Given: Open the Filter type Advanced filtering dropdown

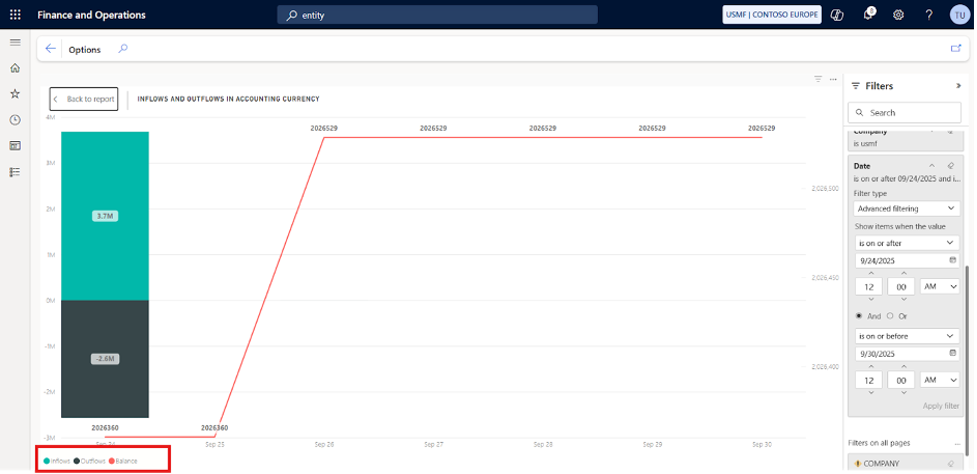Looking at the screenshot, I should 907,209.
